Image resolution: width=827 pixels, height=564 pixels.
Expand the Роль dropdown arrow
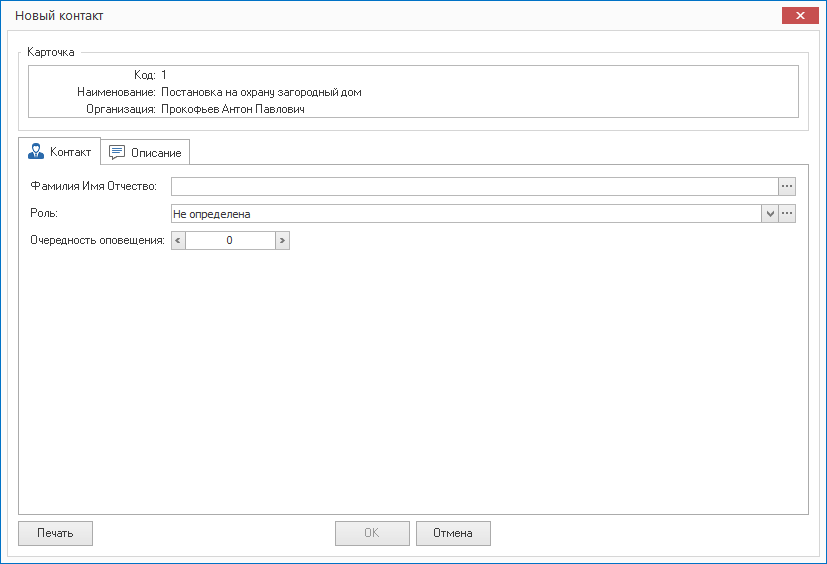click(x=770, y=214)
